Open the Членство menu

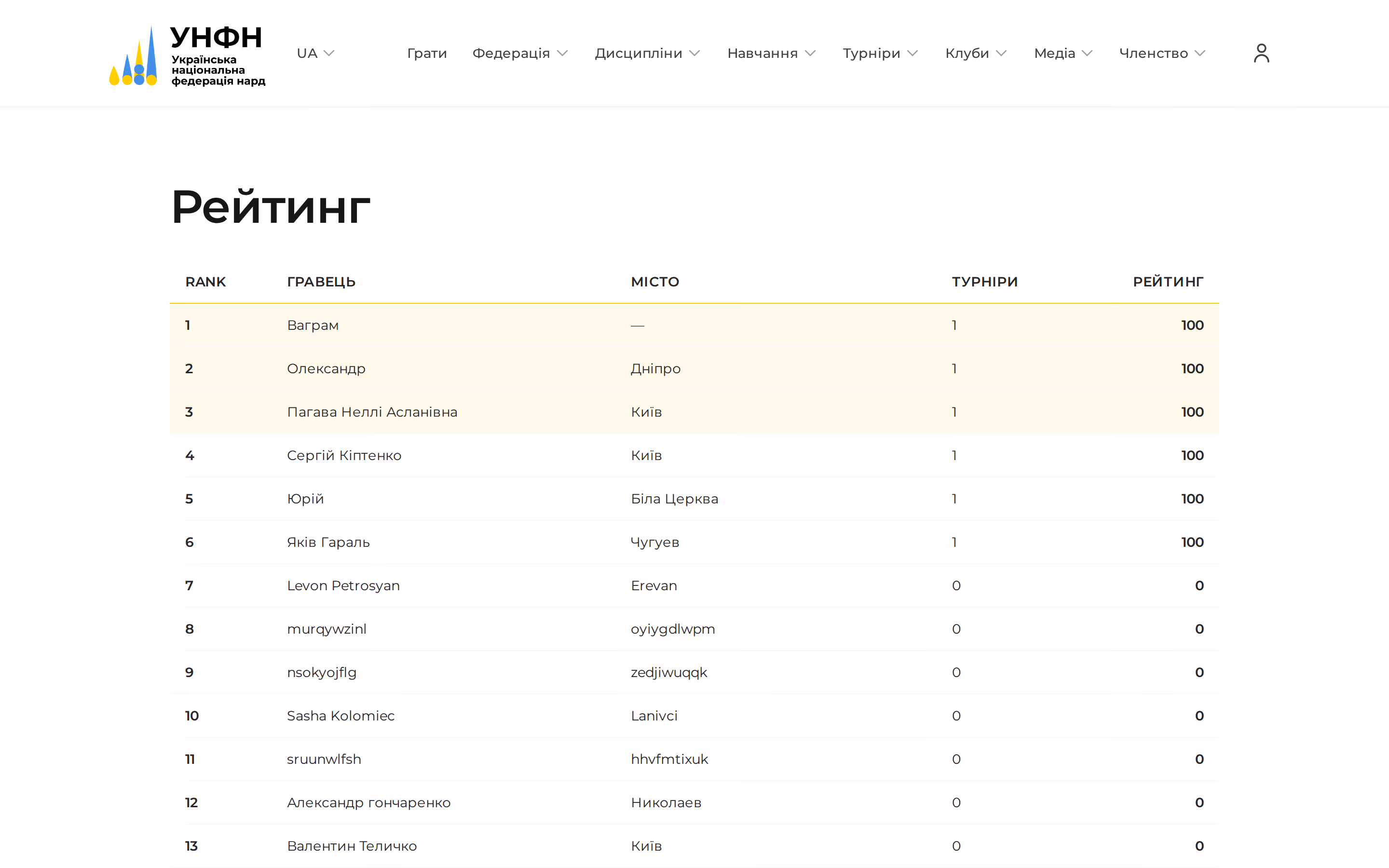pos(1162,54)
